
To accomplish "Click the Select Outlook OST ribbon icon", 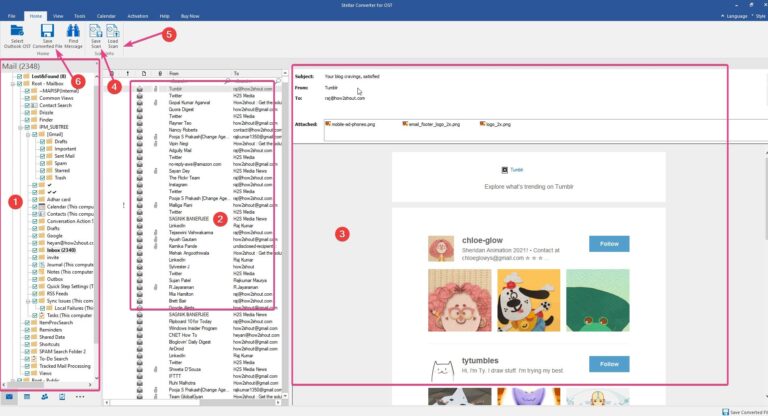I will 17,31.
